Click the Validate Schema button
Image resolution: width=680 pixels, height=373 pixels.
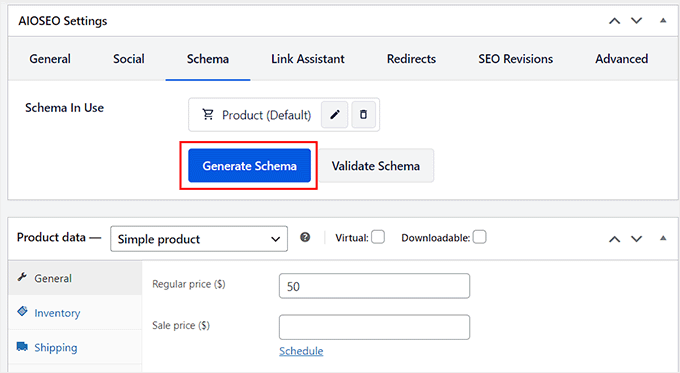(376, 166)
